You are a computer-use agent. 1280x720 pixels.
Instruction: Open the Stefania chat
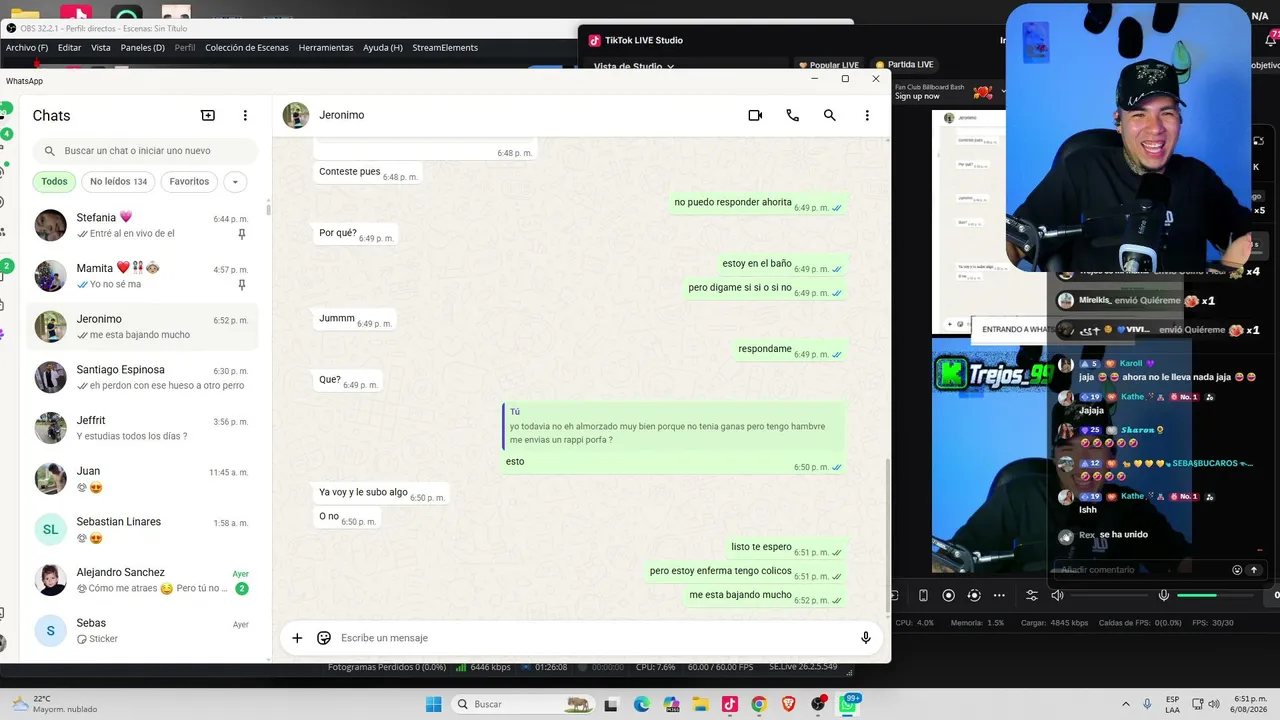[142, 225]
